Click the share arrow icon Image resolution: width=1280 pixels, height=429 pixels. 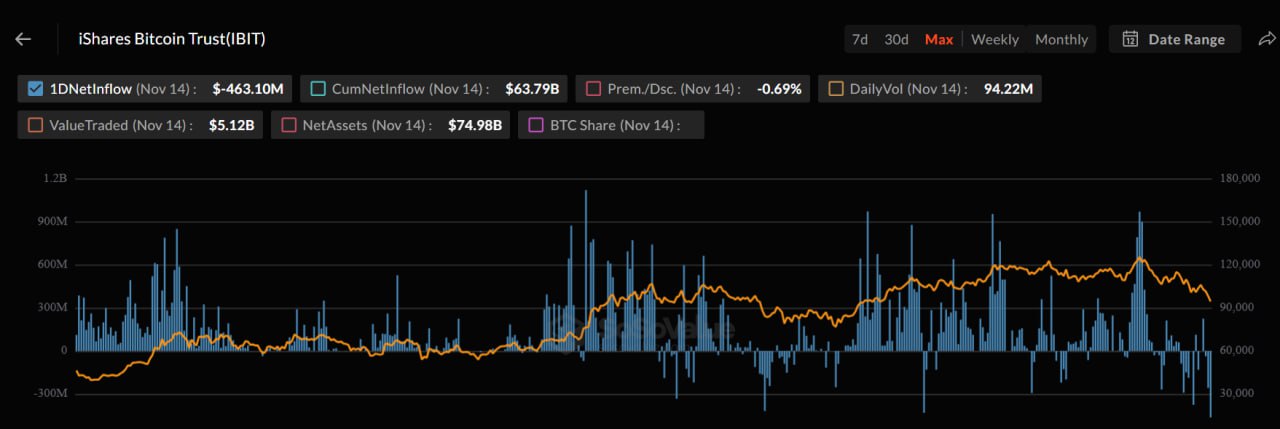pos(1267,39)
